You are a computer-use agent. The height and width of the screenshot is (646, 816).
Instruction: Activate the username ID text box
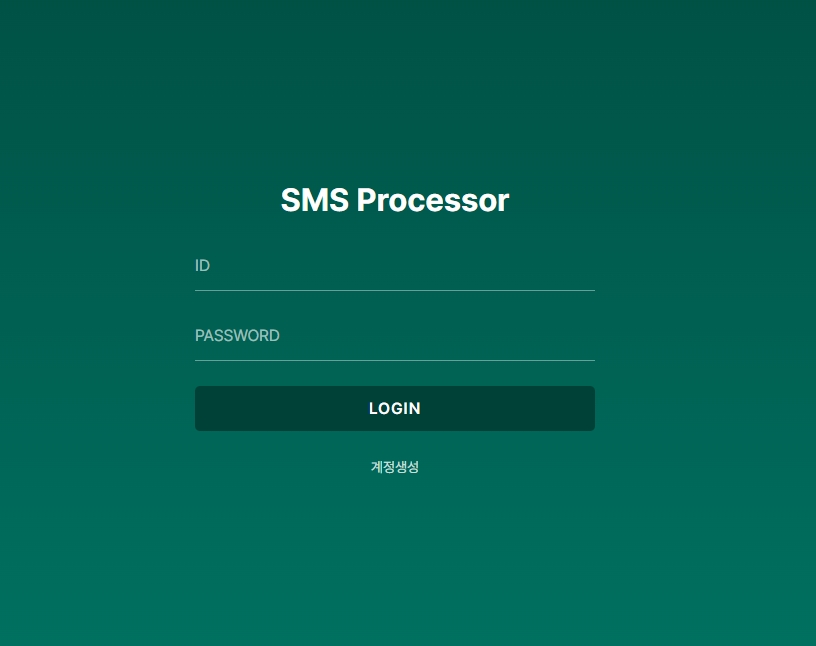(x=394, y=266)
